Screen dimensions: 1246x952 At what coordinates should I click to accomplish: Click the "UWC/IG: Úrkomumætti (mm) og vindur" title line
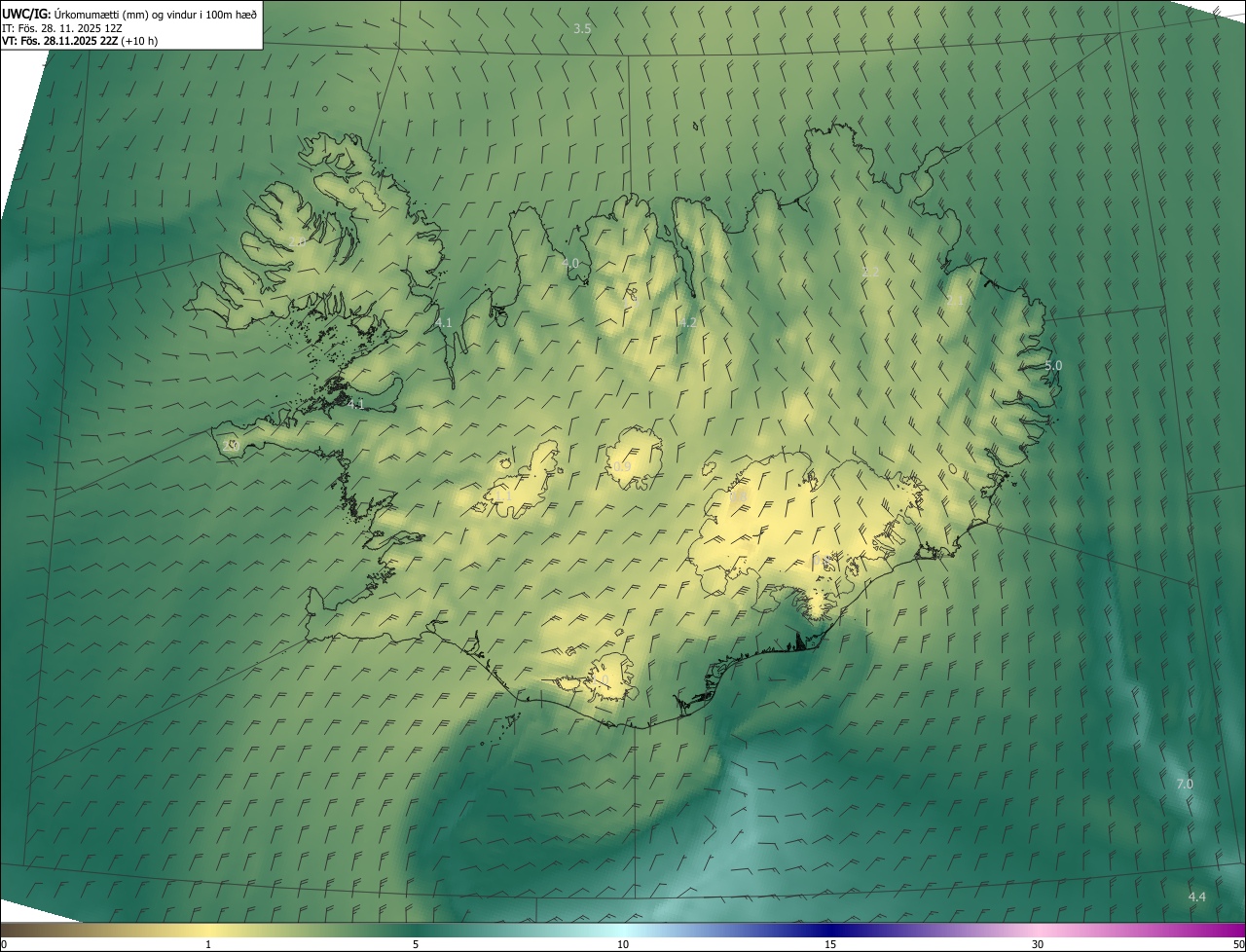click(129, 13)
